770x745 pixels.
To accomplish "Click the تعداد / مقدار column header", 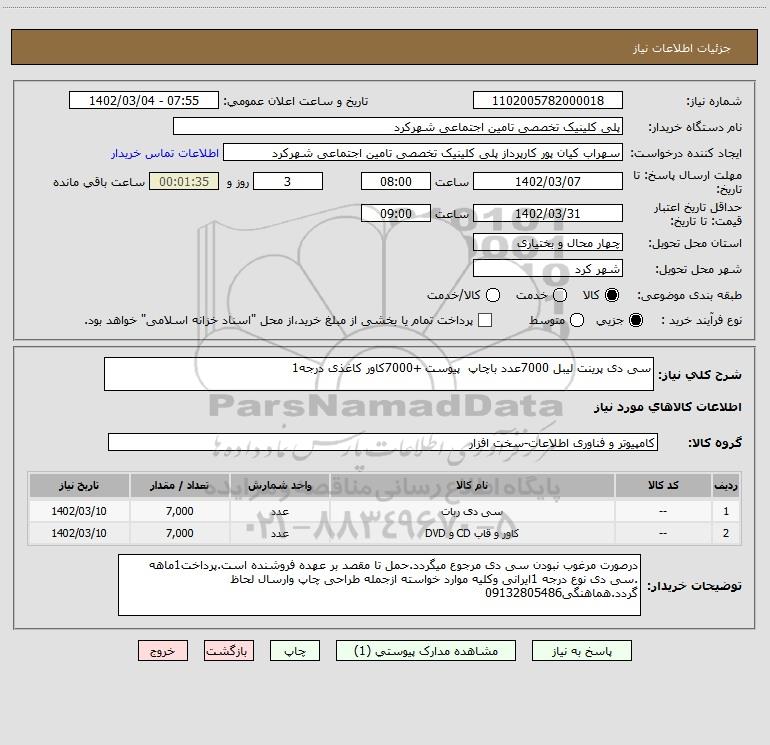I will coord(179,485).
